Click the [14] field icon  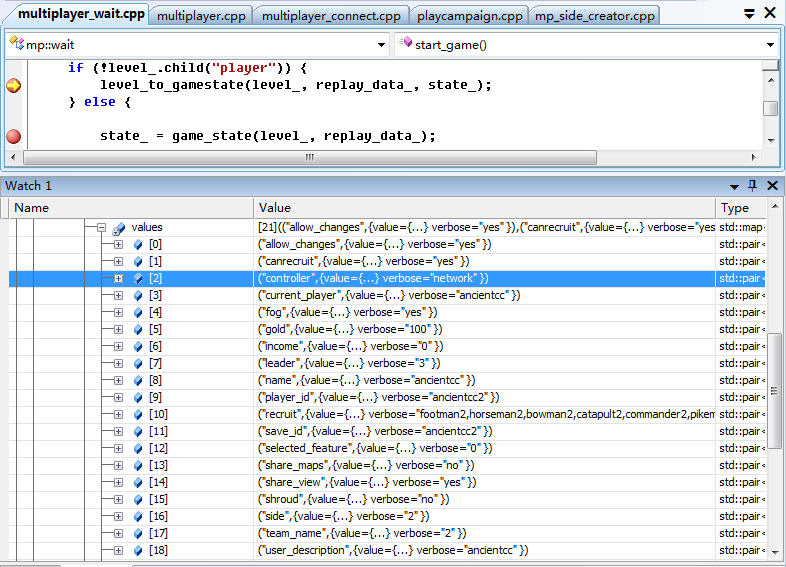tap(138, 483)
